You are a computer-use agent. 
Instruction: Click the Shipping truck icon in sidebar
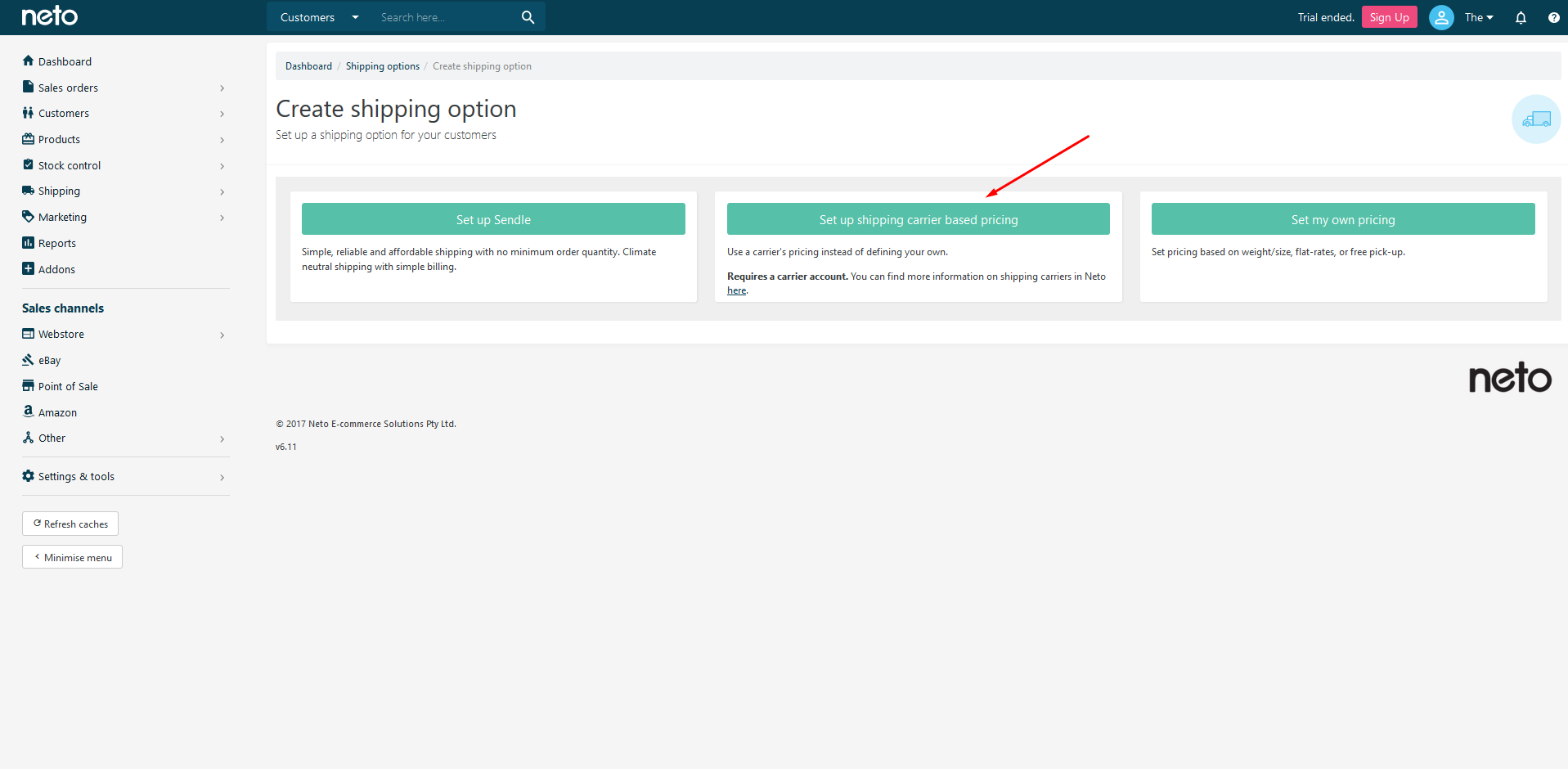pyautogui.click(x=28, y=191)
